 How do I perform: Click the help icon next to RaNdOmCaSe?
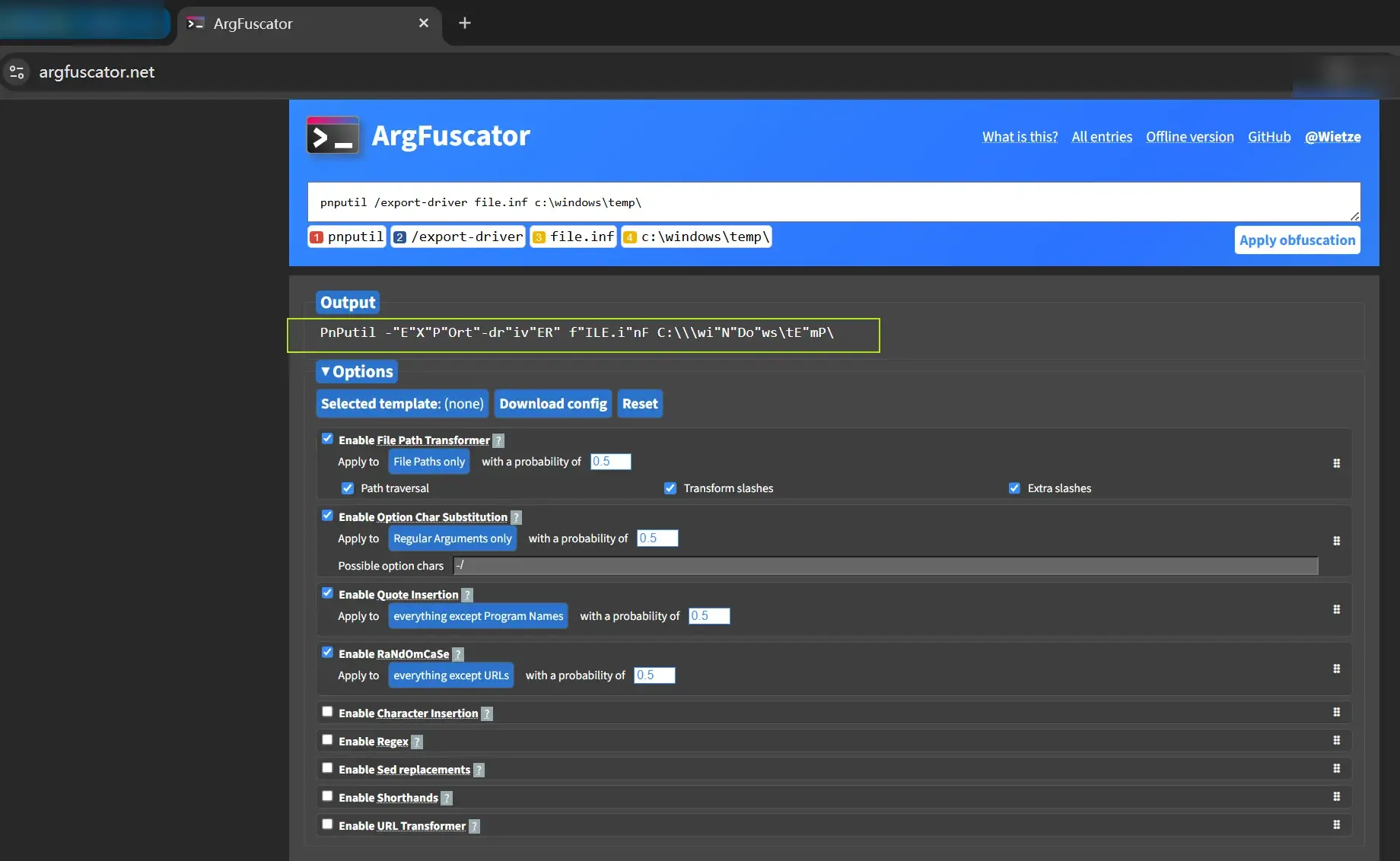458,654
